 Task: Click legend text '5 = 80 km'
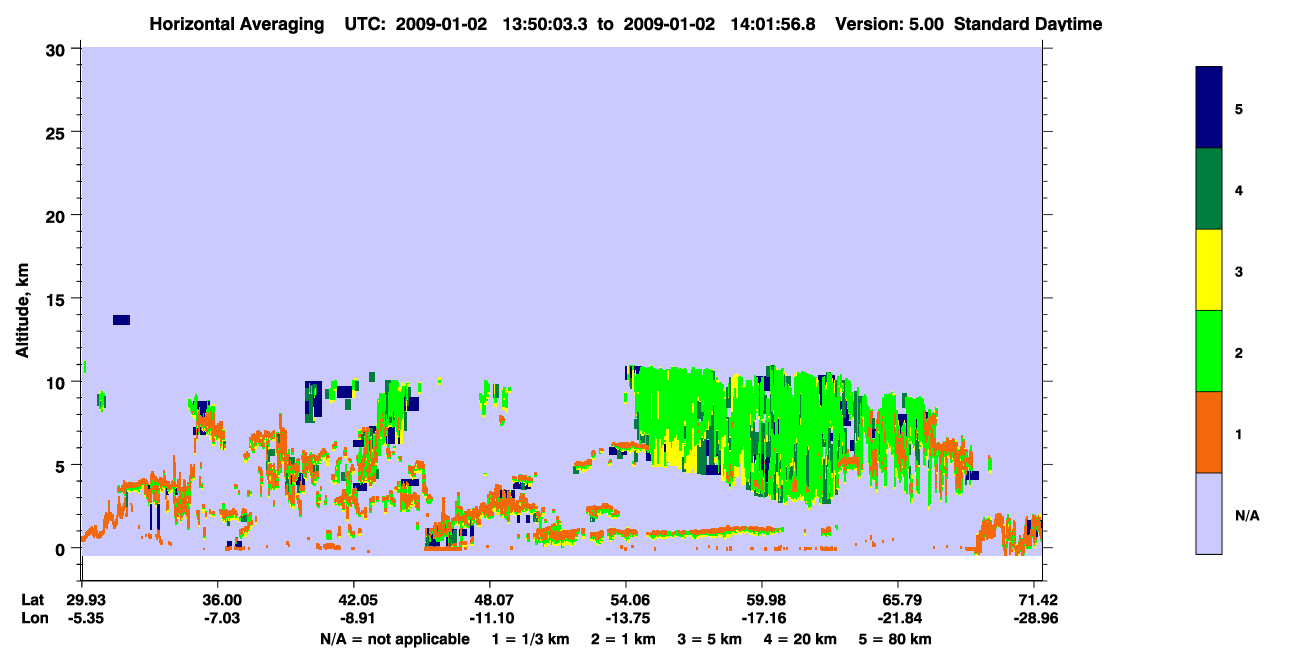pyautogui.click(x=895, y=639)
